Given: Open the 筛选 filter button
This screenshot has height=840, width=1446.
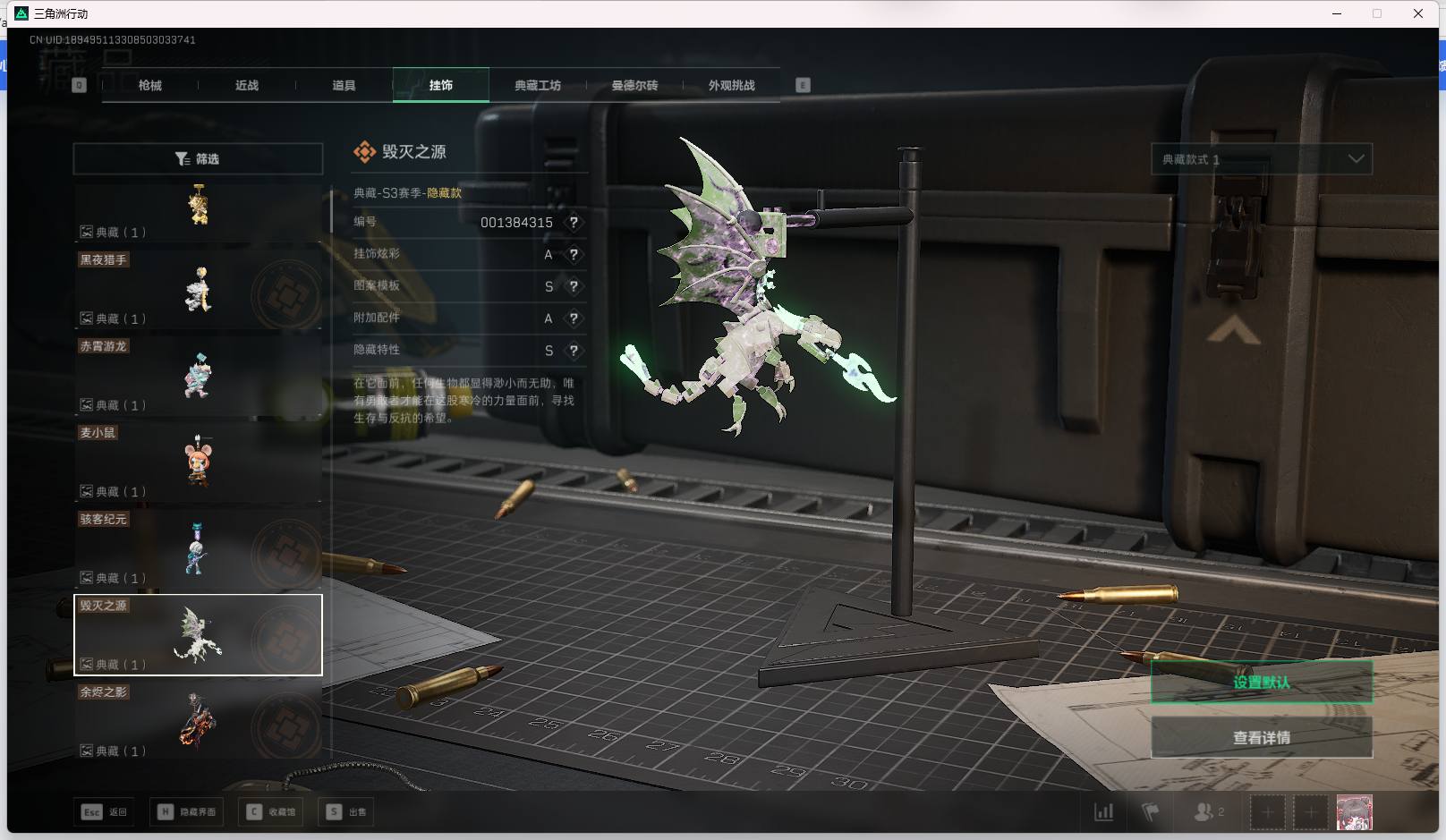Looking at the screenshot, I should [198, 158].
